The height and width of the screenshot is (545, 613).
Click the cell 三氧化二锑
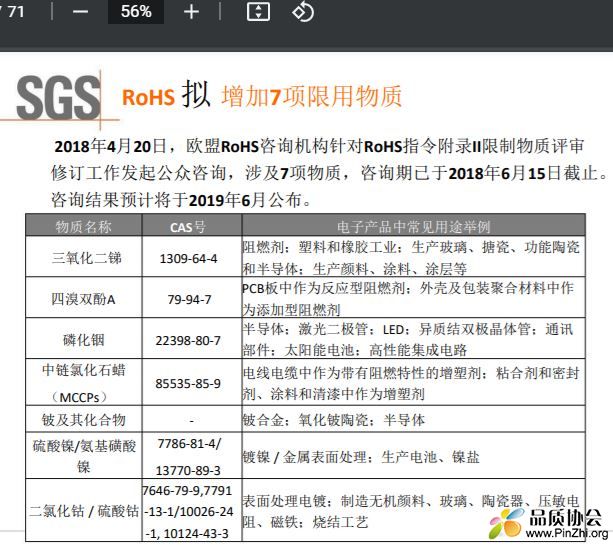click(86, 258)
